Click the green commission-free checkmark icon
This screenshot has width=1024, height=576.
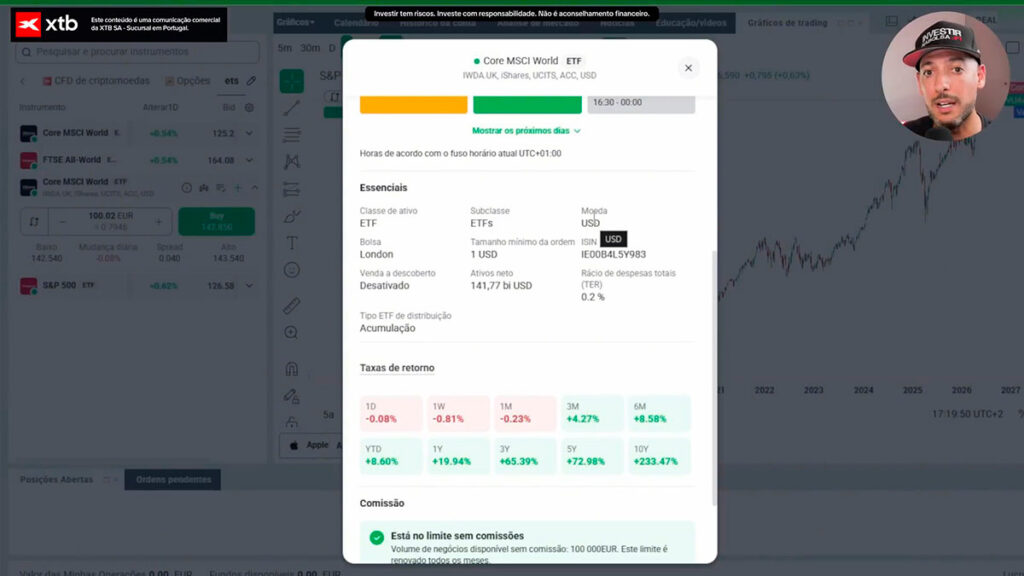[377, 537]
